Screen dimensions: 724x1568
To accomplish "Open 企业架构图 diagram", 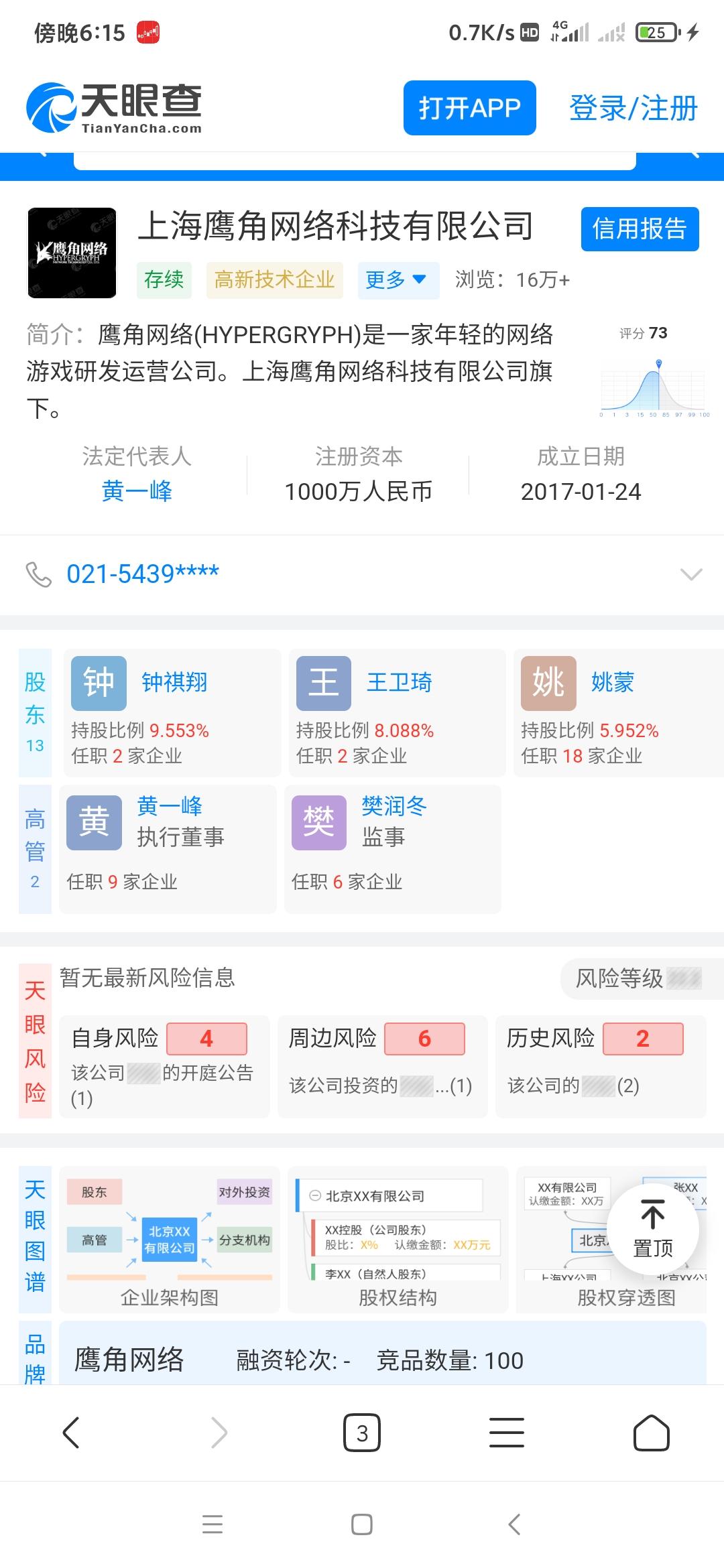I will coord(170,1239).
